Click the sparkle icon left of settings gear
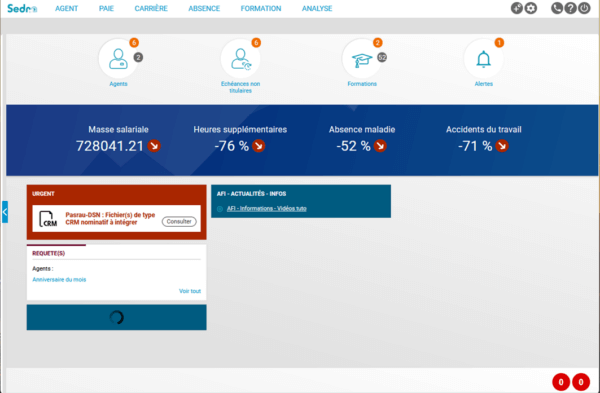 517,8
